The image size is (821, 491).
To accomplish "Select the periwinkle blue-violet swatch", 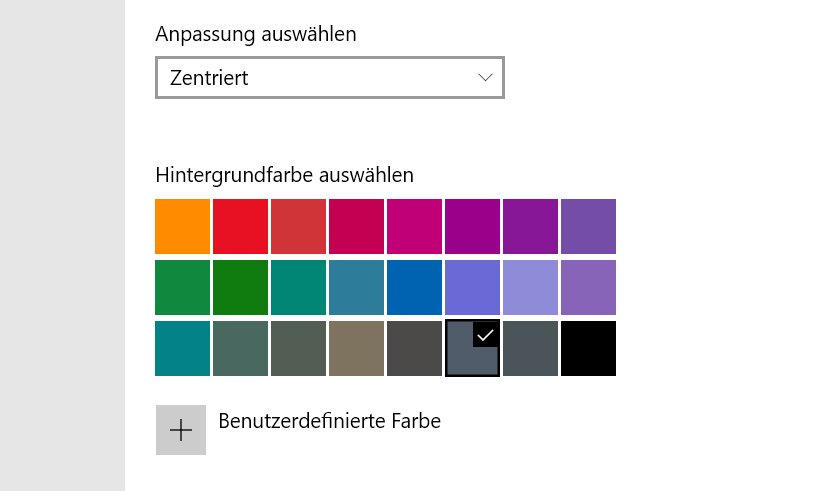I will click(x=472, y=288).
